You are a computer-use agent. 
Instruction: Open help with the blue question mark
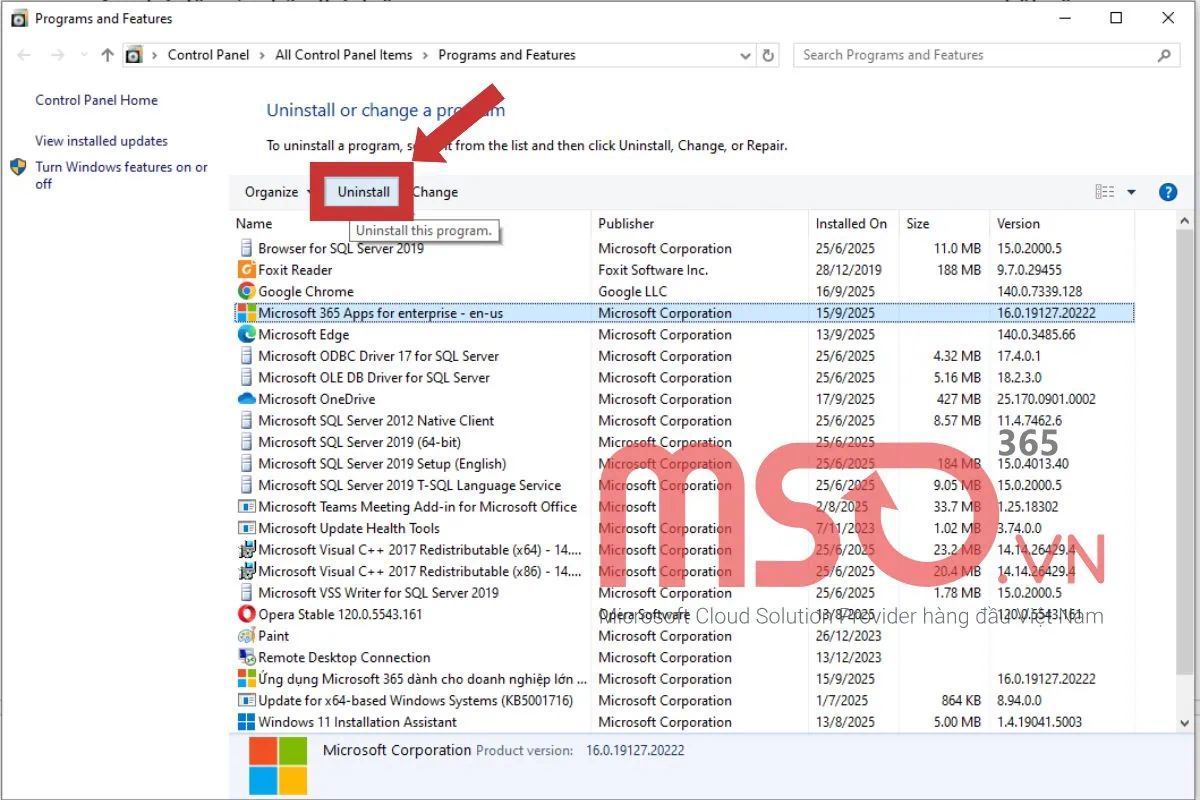[x=1167, y=192]
